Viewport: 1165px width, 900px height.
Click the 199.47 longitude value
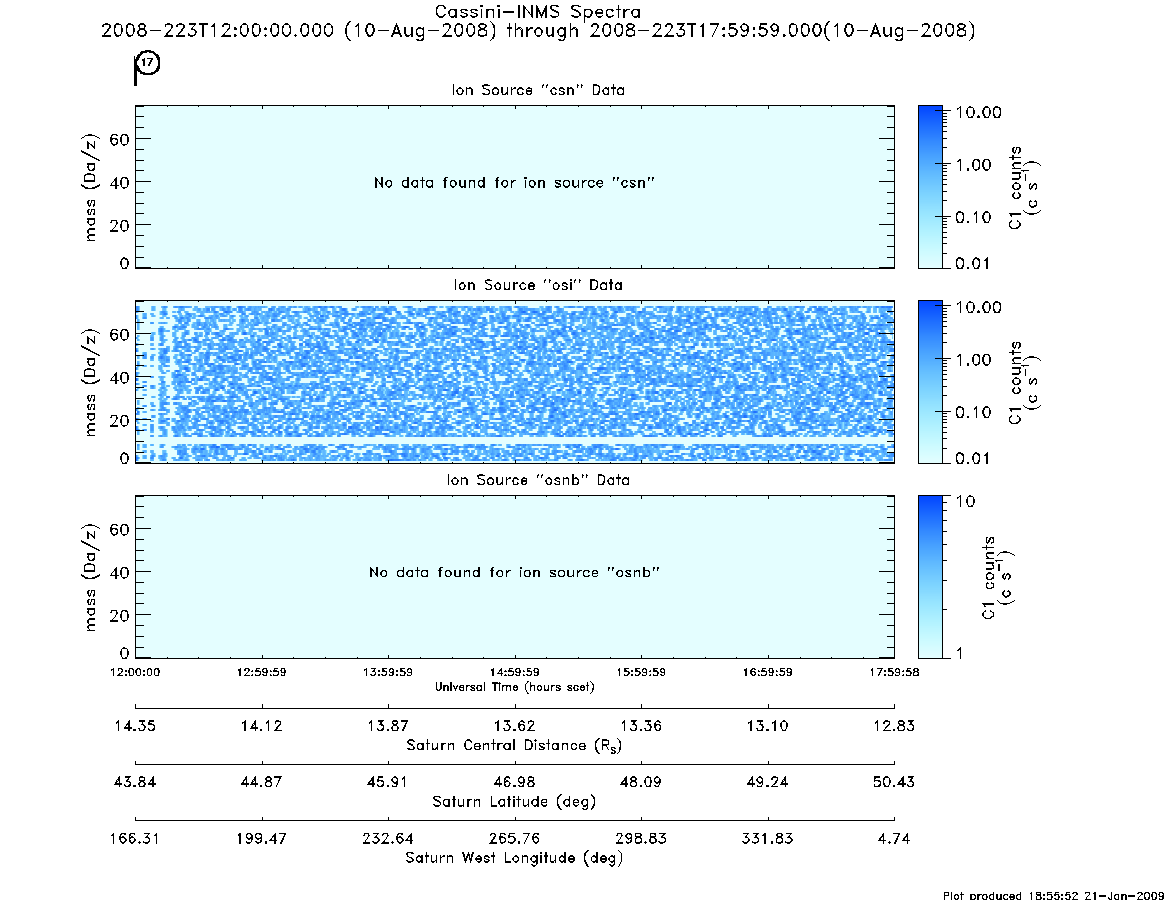pyautogui.click(x=262, y=838)
